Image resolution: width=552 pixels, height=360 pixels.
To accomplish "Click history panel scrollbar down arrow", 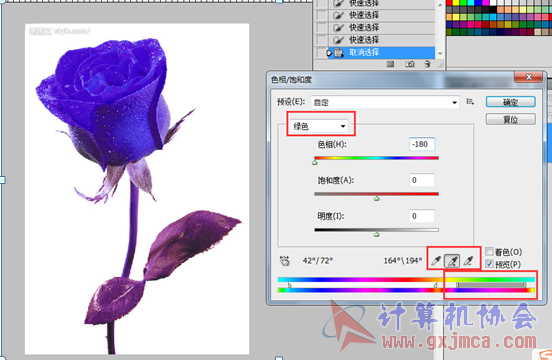I will 440,54.
